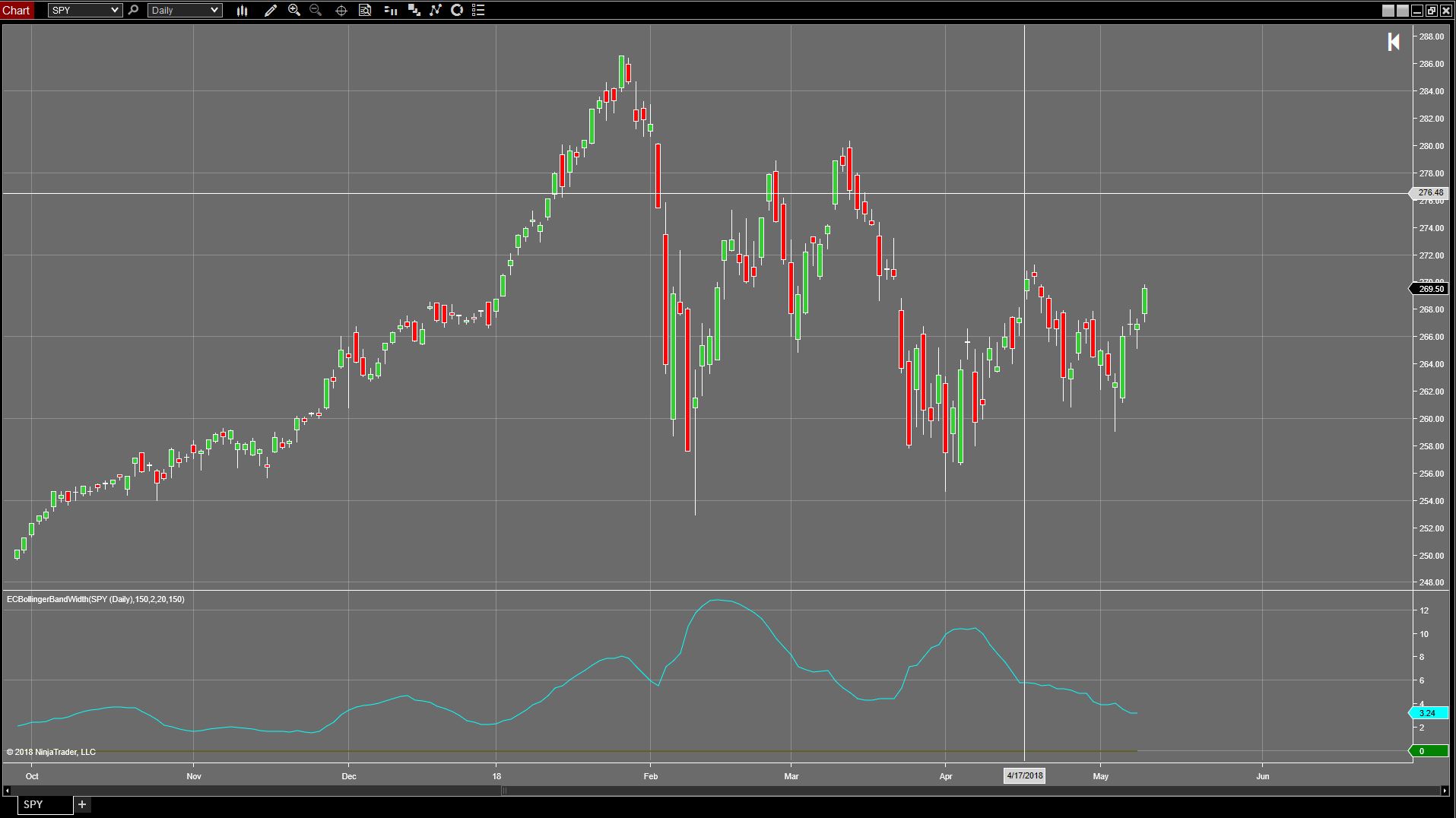
Task: Open the strategies icon
Action: click(x=457, y=11)
